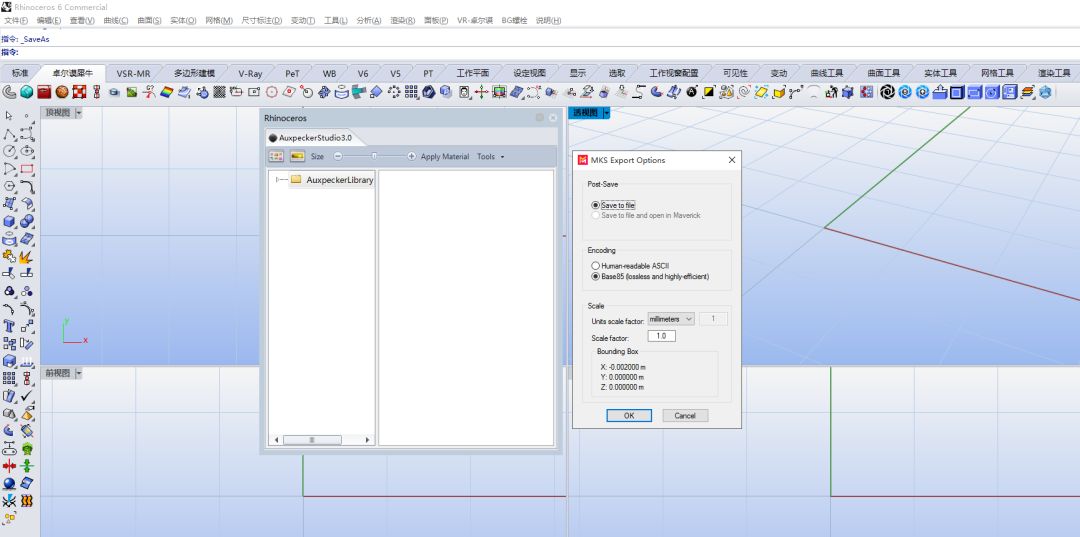Viewport: 1080px width, 537px height.
Task: Click the red checkered pattern toolbar icon
Action: pos(79,92)
